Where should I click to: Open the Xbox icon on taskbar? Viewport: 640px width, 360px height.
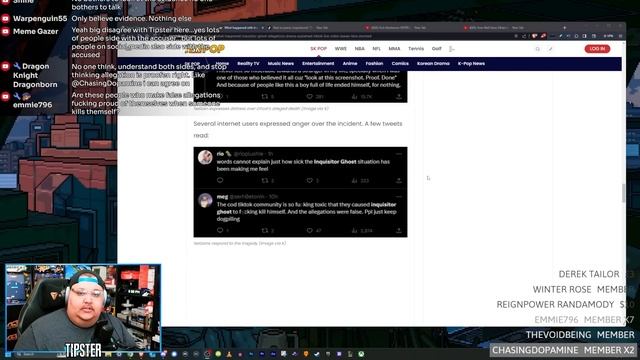361,354
